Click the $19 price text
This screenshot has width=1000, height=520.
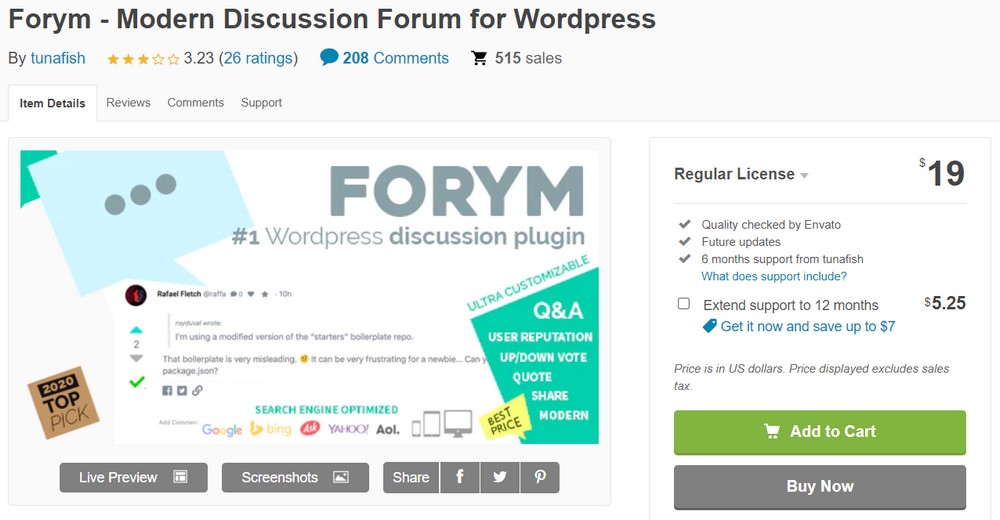pos(942,173)
